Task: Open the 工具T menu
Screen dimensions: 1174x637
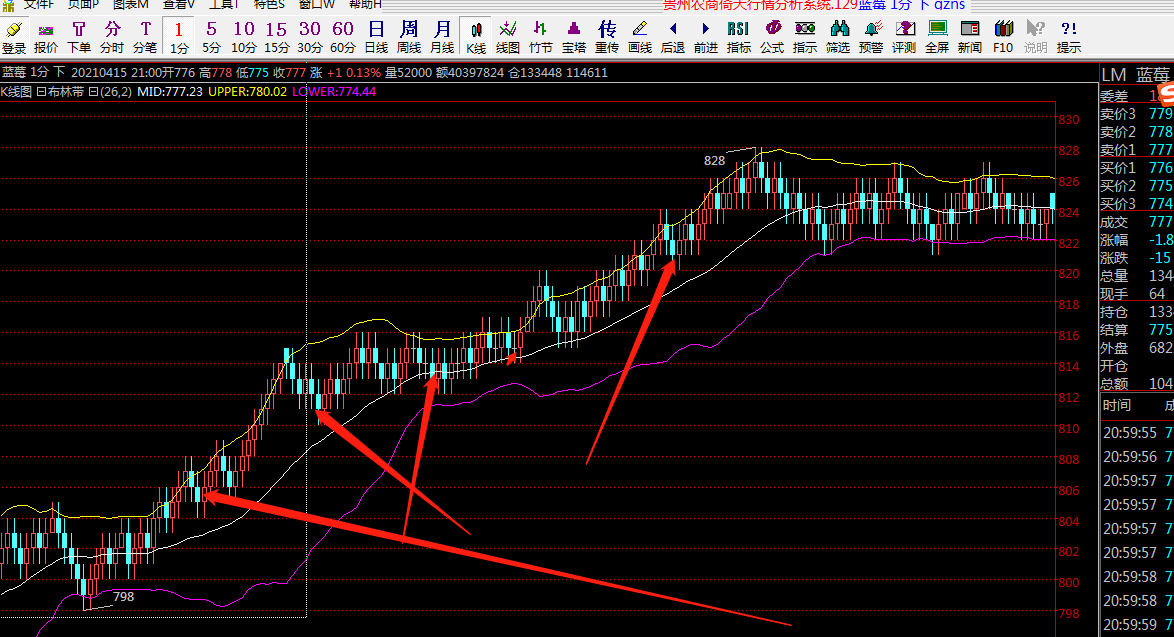Action: pyautogui.click(x=224, y=4)
